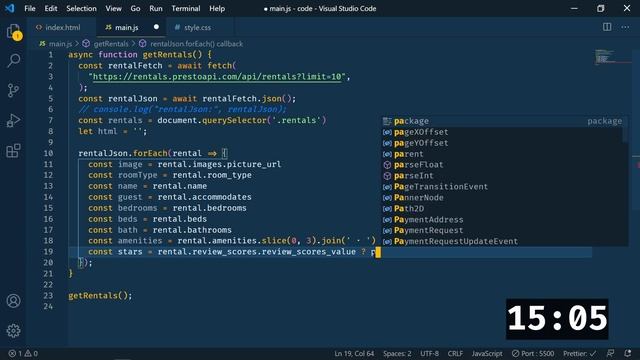Image resolution: width=640 pixels, height=360 pixels.
Task: Select the package suggestion
Action: pyautogui.click(x=502, y=121)
